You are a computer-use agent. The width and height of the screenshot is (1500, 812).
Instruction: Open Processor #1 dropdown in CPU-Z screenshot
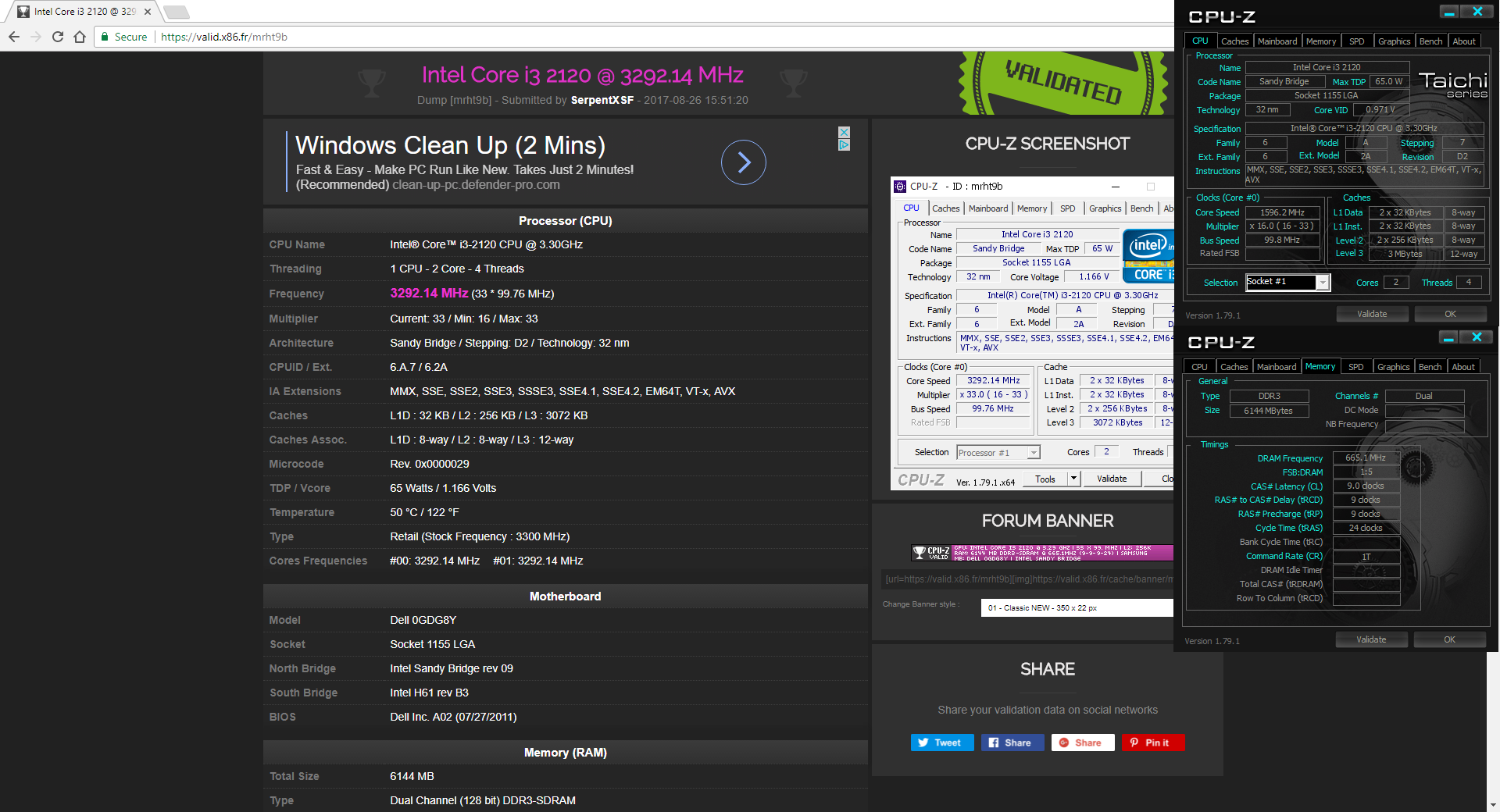pyautogui.click(x=998, y=452)
